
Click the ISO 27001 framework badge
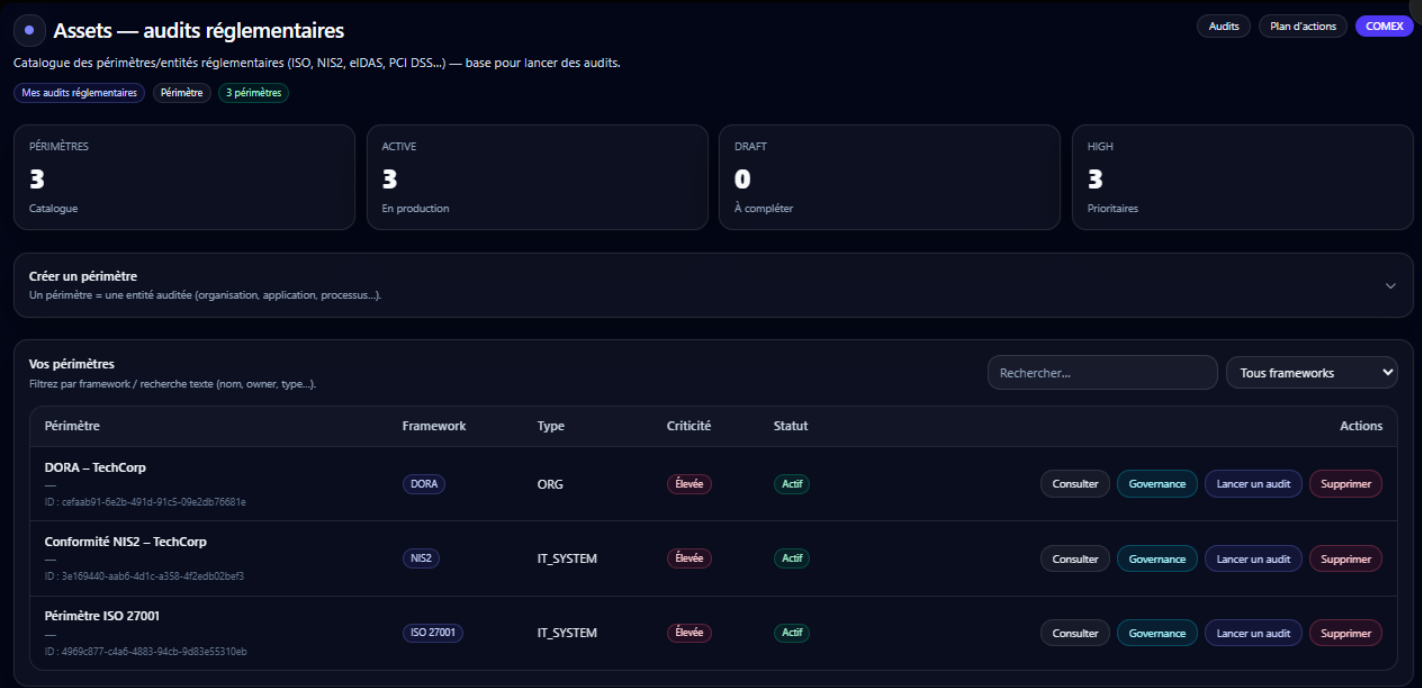(433, 633)
